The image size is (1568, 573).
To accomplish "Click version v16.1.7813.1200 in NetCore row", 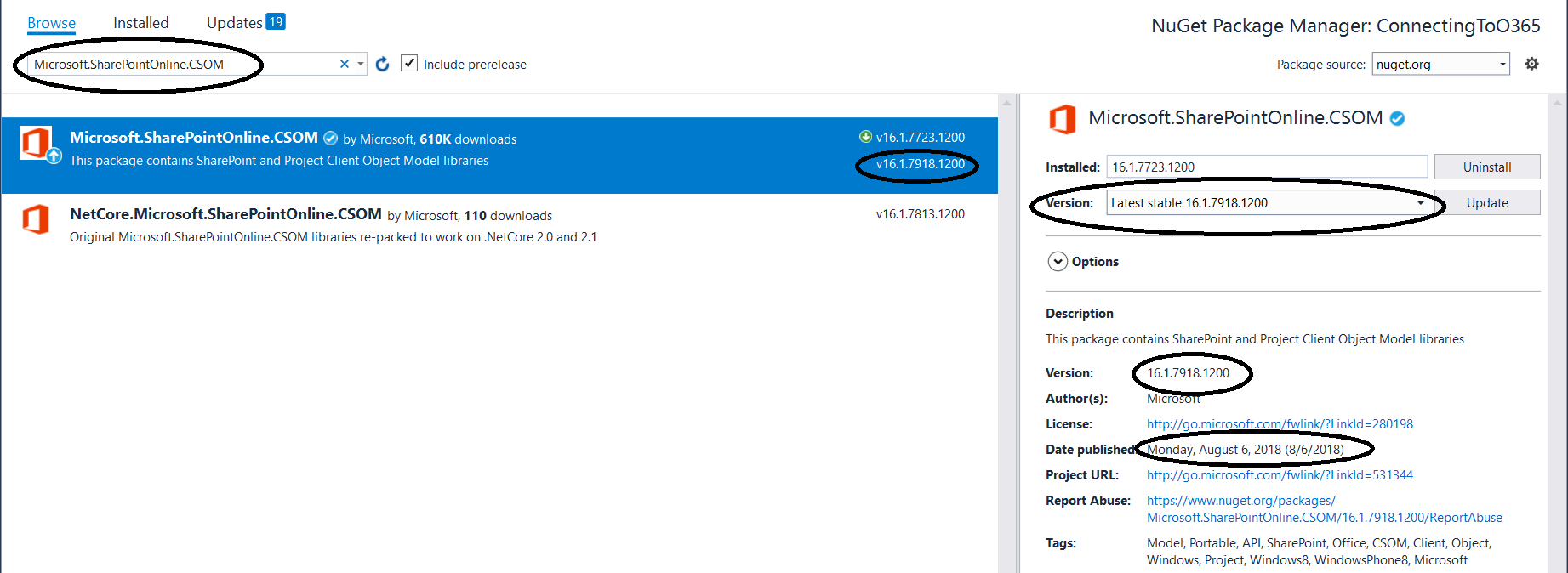I will tap(921, 214).
